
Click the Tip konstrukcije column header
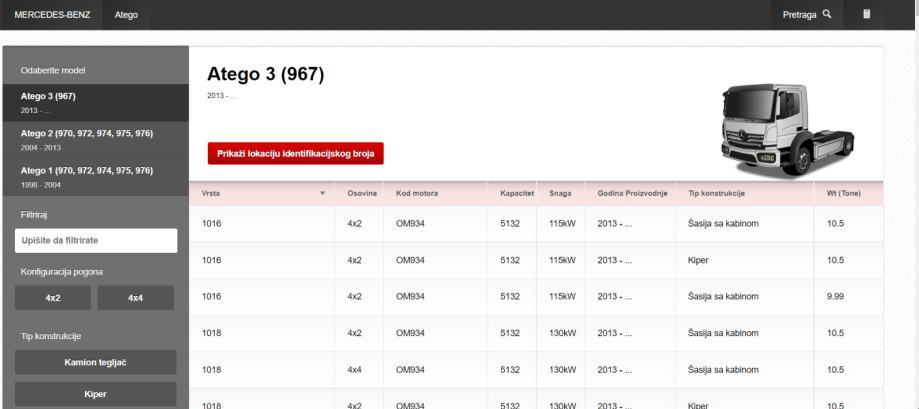(x=716, y=193)
